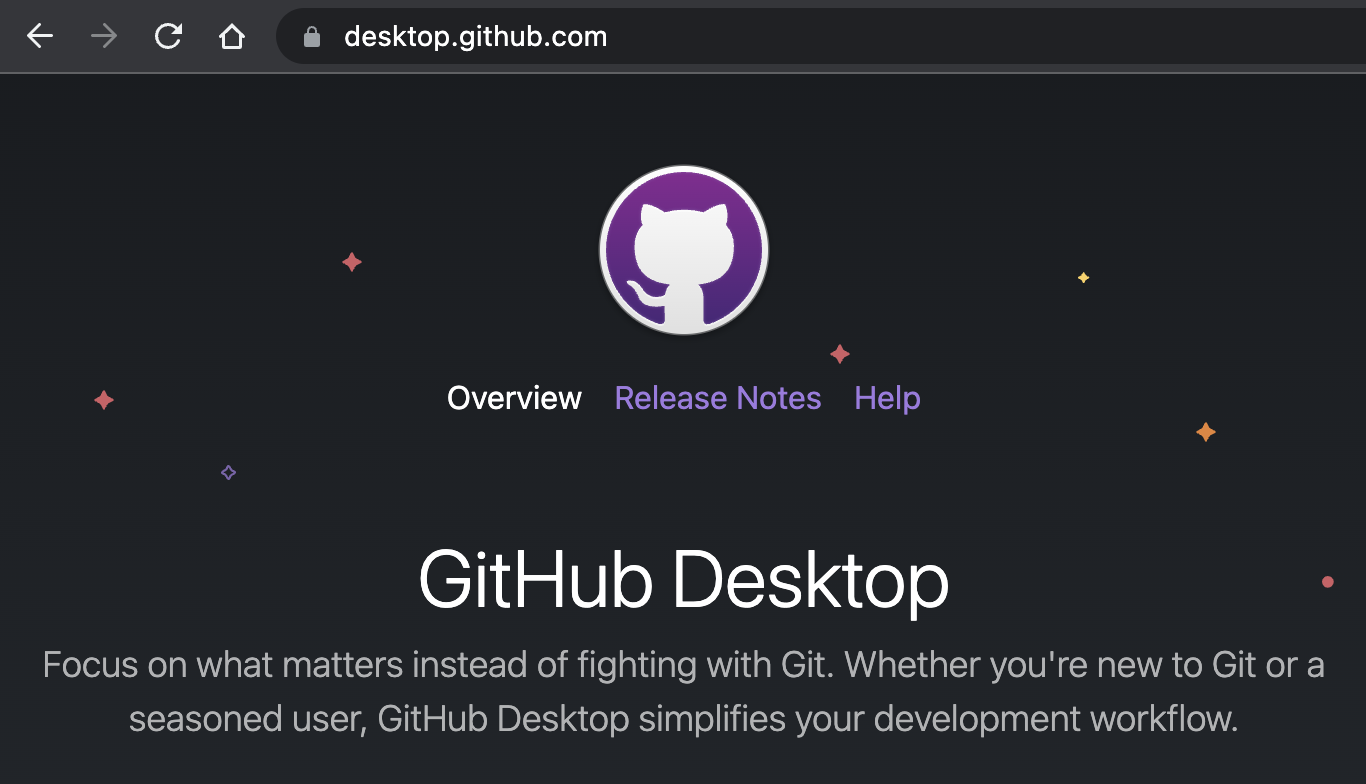
Task: Click the small yellow sparkle star
Action: click(1083, 278)
